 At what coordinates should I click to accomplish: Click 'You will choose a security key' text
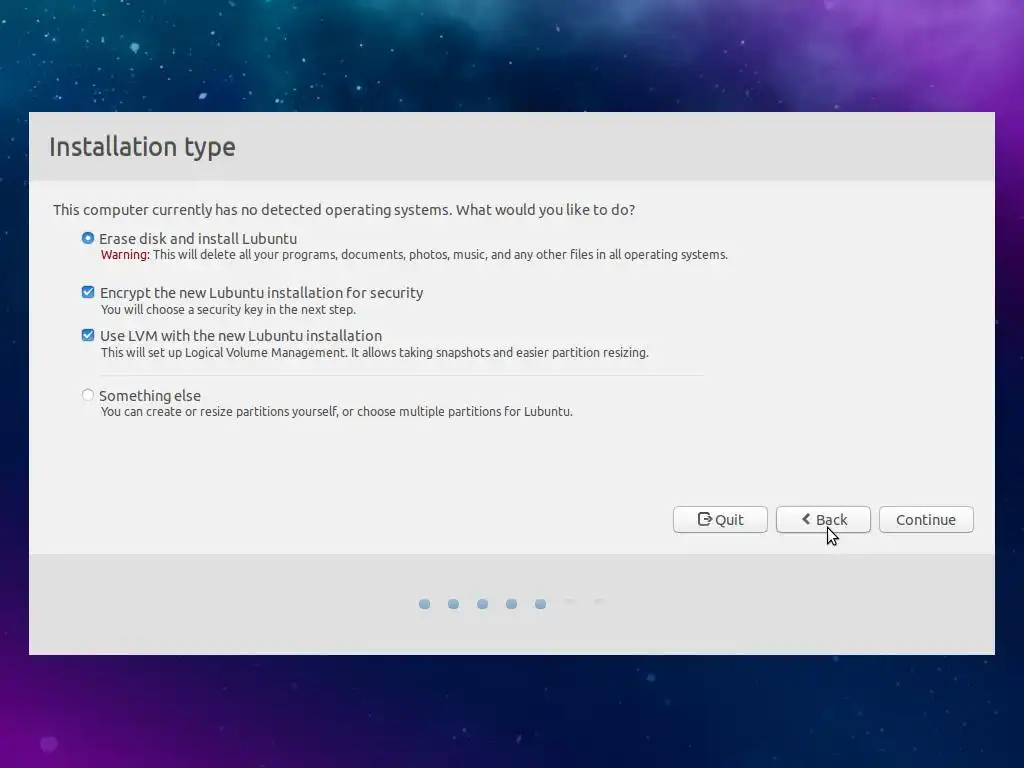point(228,310)
